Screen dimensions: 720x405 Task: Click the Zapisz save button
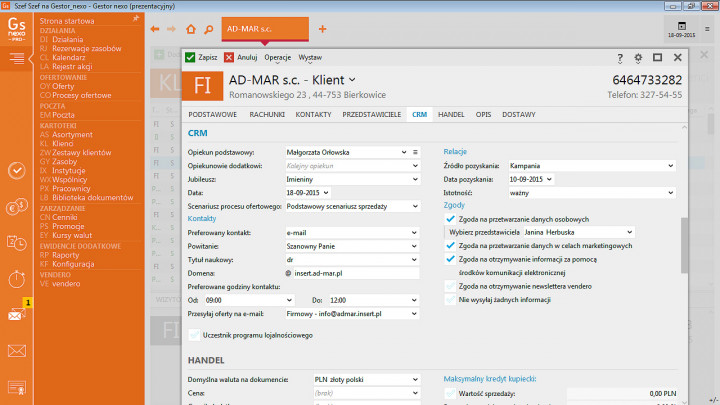click(x=201, y=58)
